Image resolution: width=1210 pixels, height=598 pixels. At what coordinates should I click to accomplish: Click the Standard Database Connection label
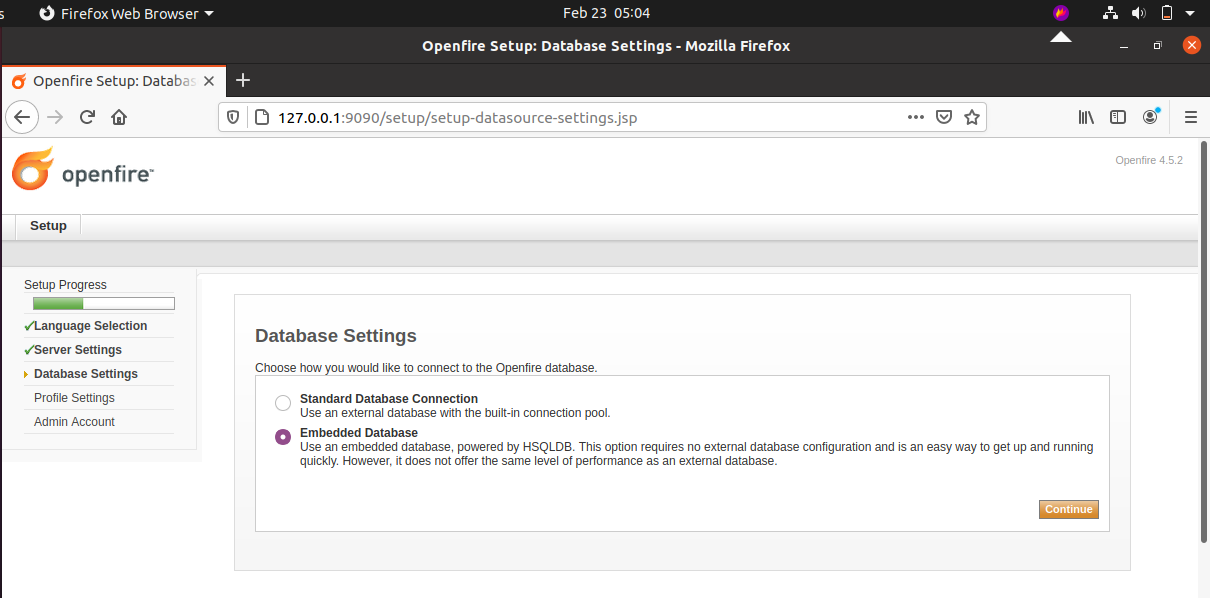pyautogui.click(x=389, y=399)
